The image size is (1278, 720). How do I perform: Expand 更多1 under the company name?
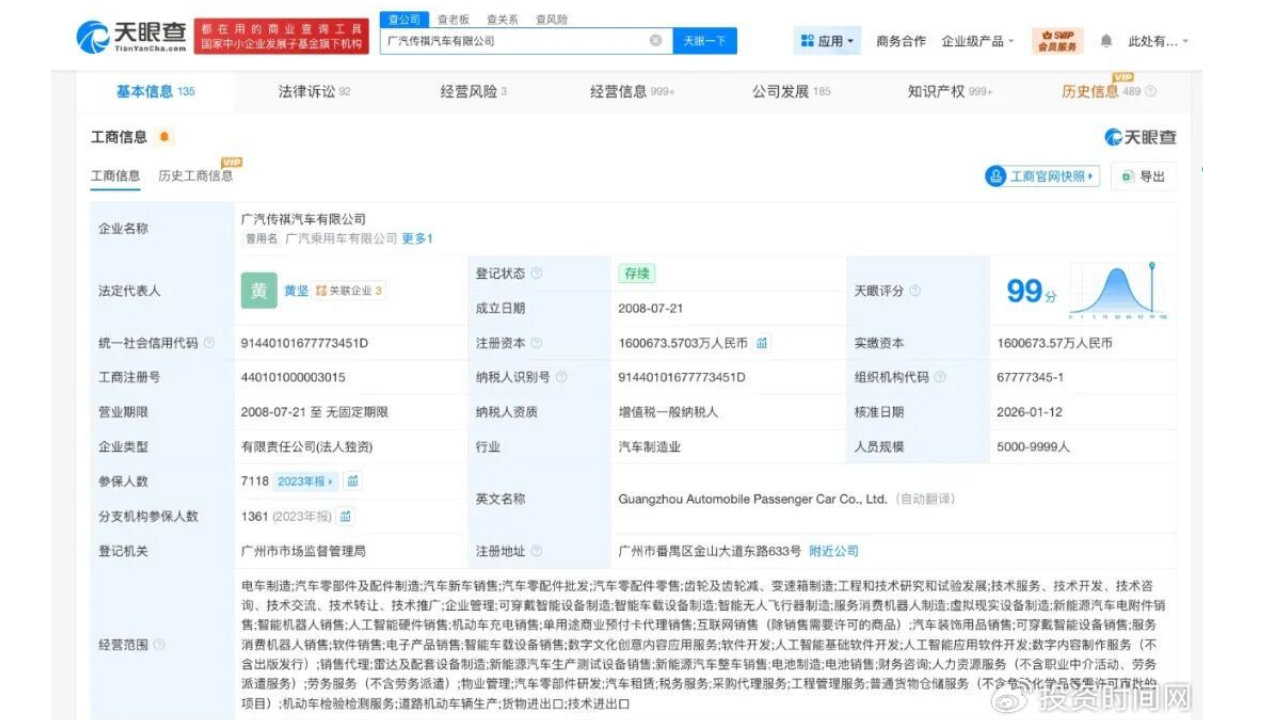point(414,239)
